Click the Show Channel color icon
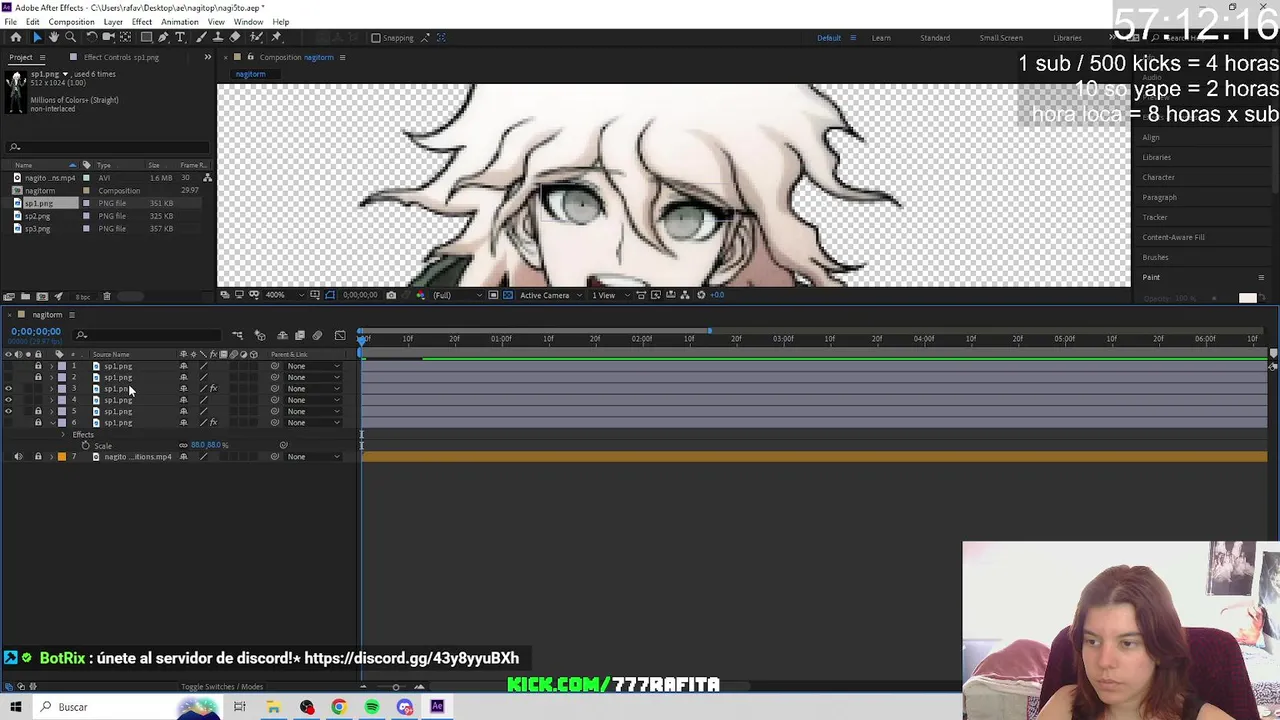This screenshot has width=1280, height=720. point(420,295)
